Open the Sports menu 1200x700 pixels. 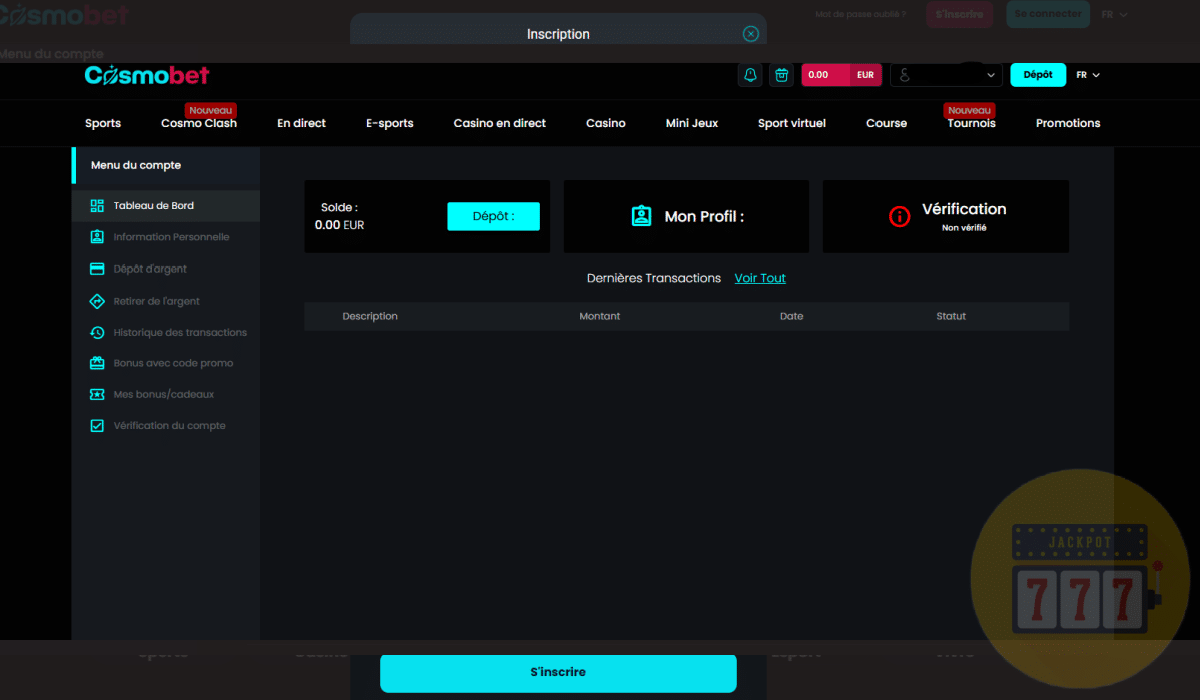click(x=103, y=123)
